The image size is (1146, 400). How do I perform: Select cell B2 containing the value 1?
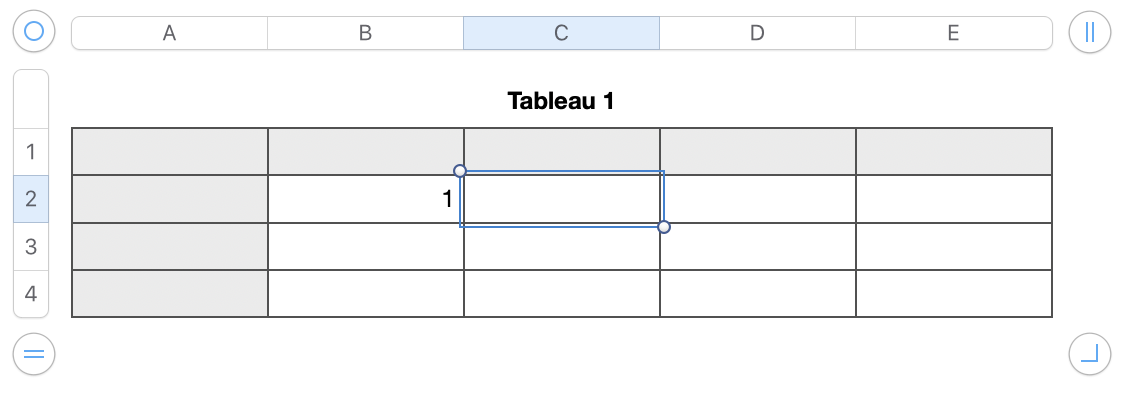[365, 199]
